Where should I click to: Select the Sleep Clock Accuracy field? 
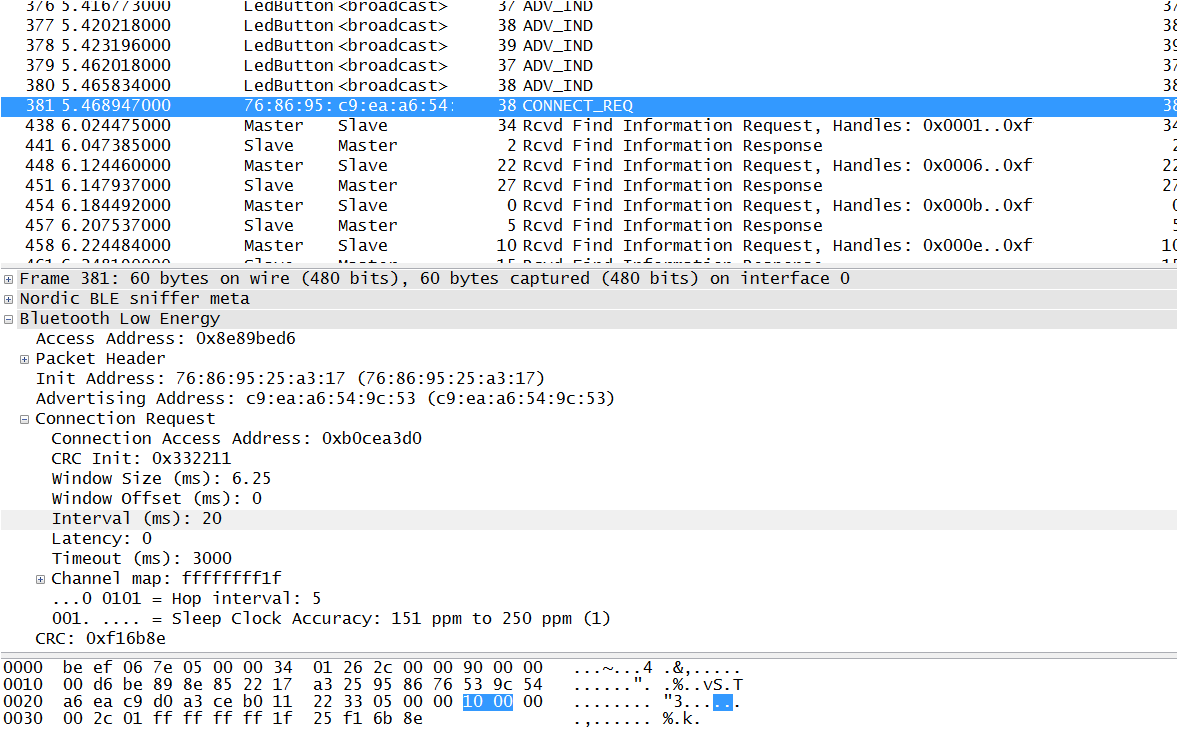click(x=331, y=619)
